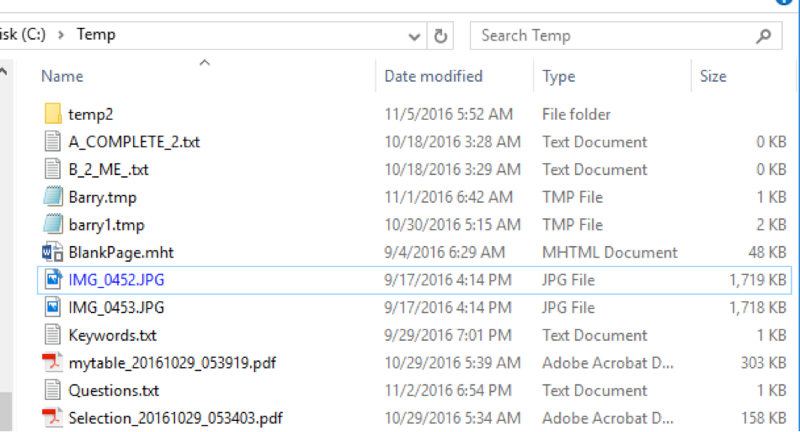Click the Temp breadcrumb in address bar
The height and width of the screenshot is (432, 800).
(x=96, y=34)
